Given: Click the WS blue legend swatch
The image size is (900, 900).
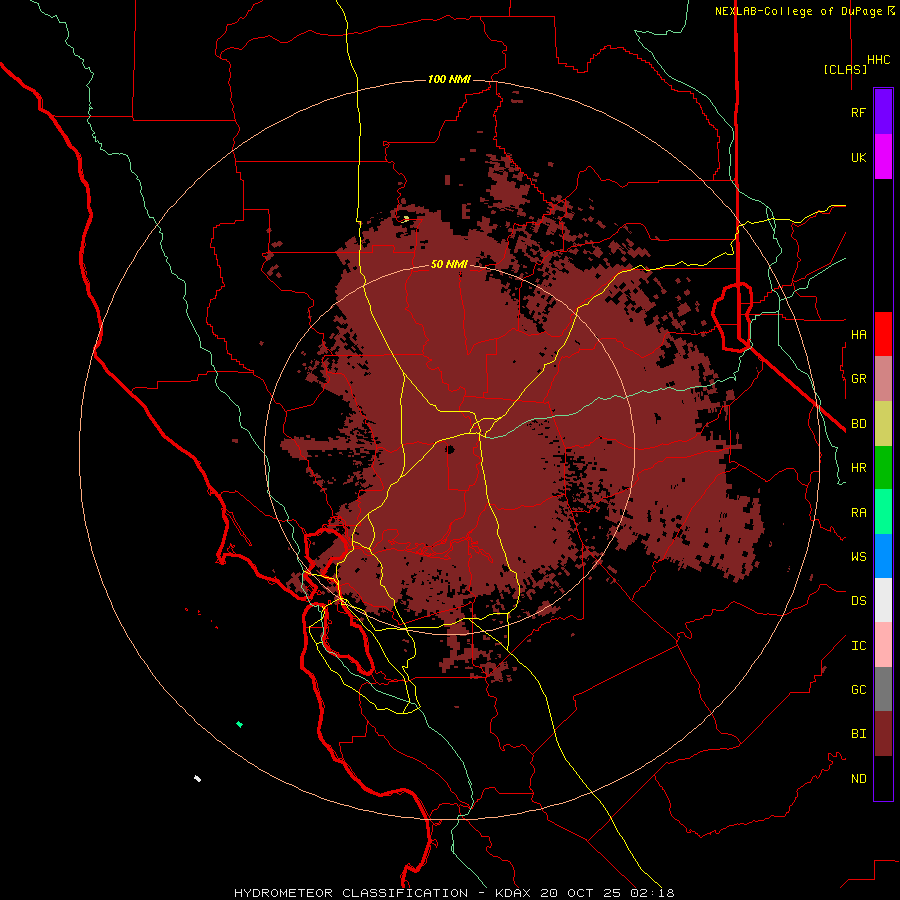Looking at the screenshot, I should coord(883,556).
